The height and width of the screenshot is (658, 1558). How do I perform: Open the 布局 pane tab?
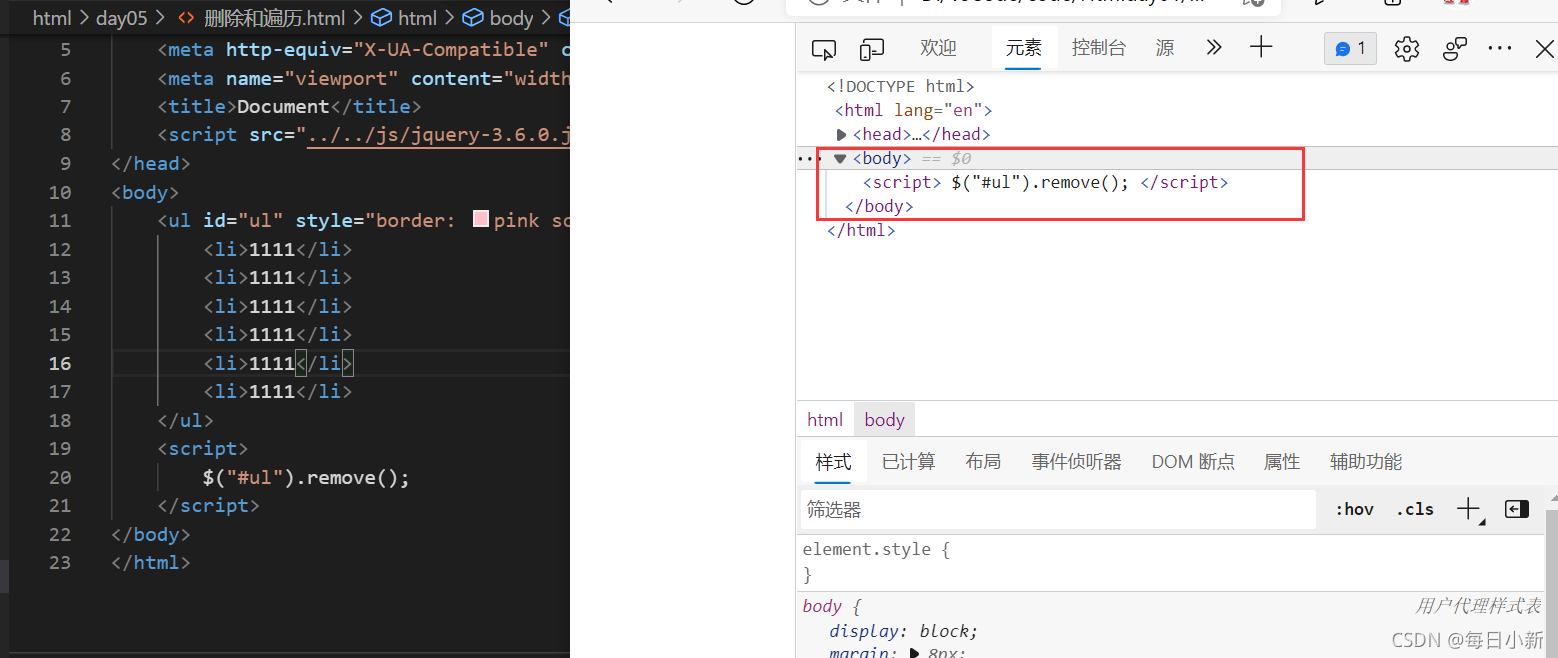point(983,462)
